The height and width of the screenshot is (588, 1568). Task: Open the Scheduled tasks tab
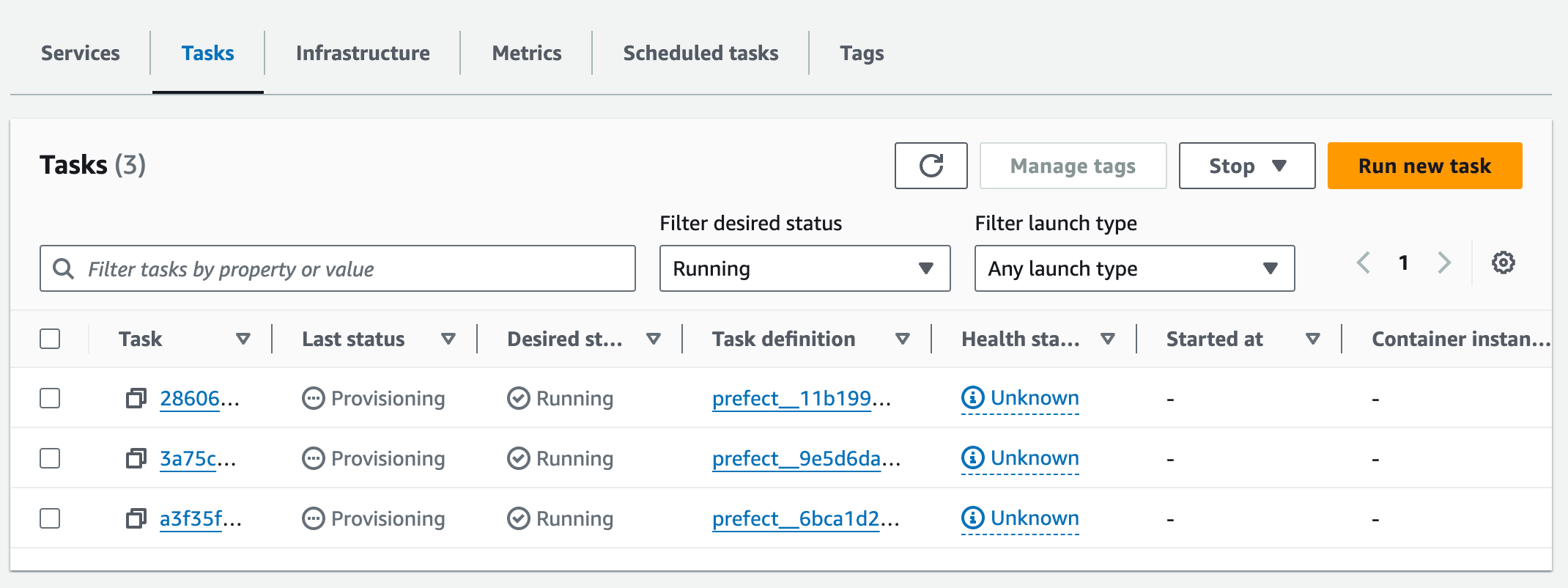[700, 54]
